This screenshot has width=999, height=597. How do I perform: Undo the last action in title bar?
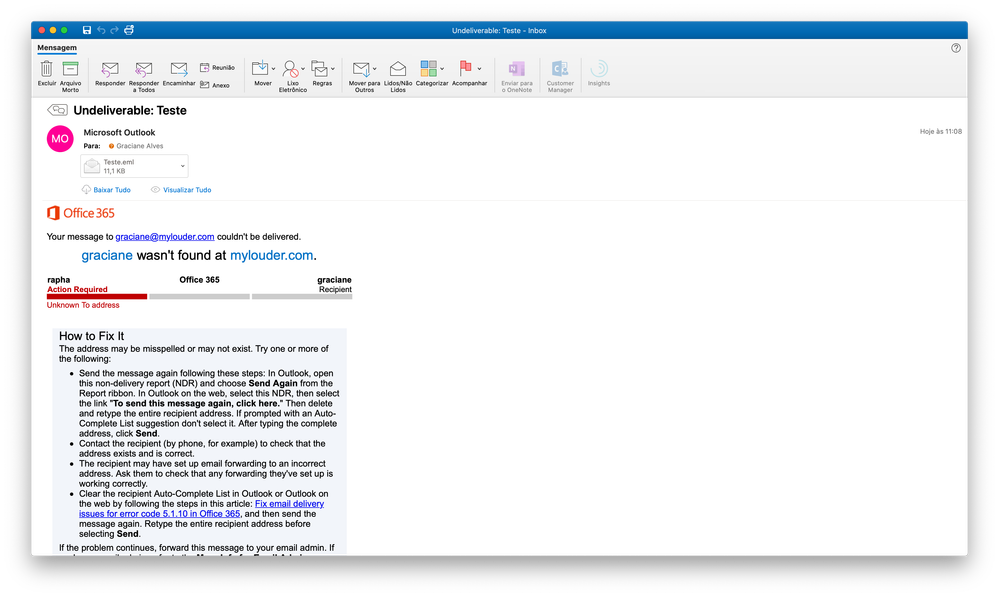coord(101,30)
